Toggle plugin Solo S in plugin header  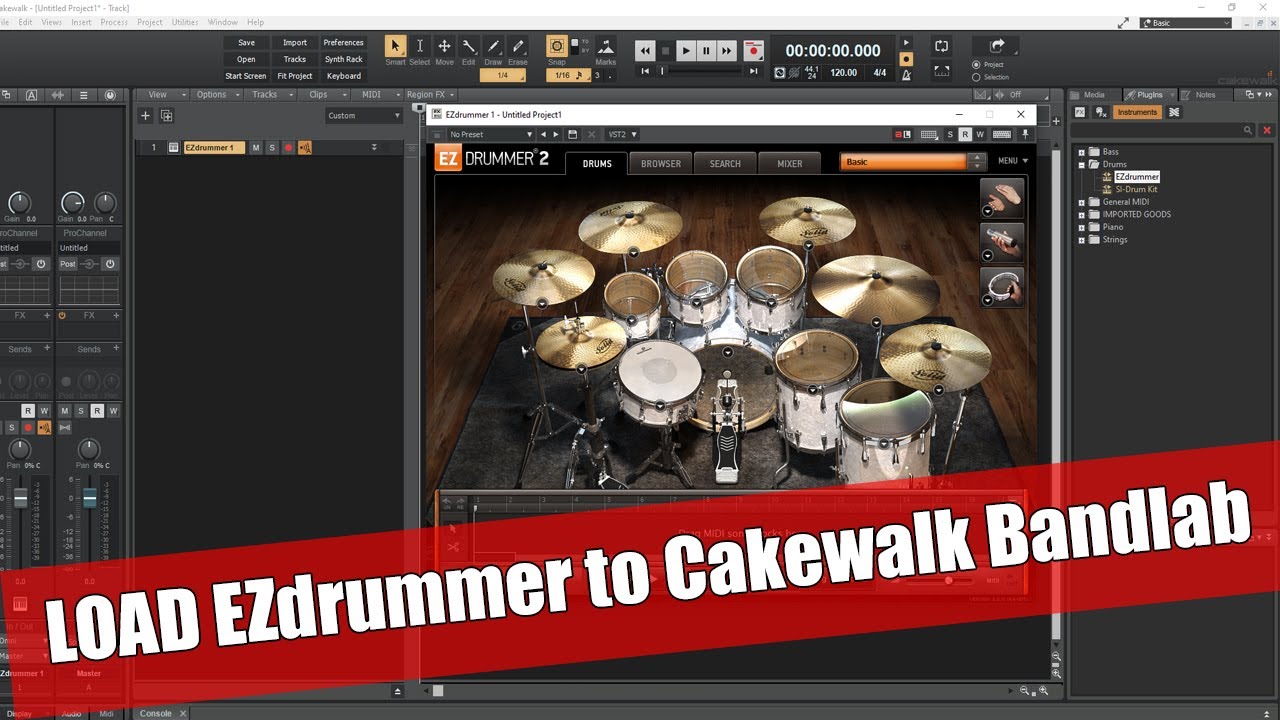point(950,134)
